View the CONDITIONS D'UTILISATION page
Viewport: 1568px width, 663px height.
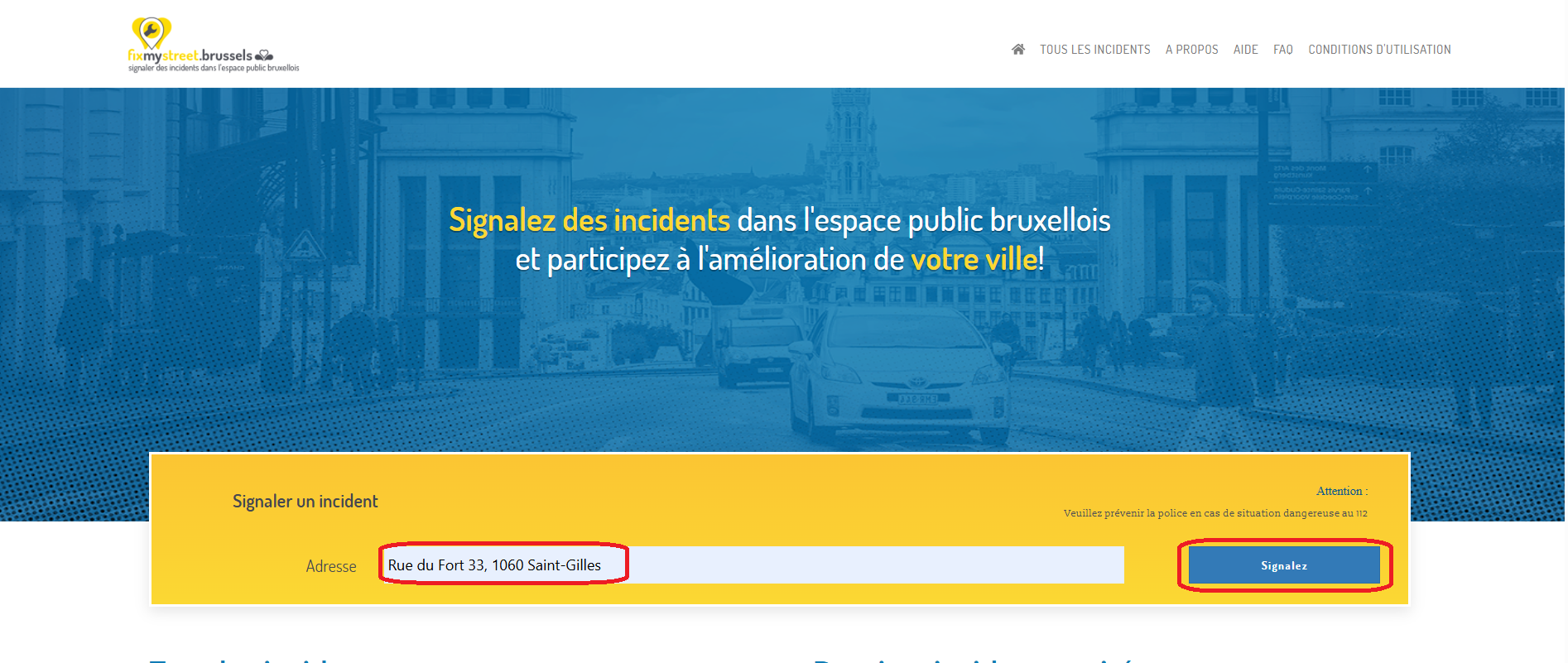tap(1379, 50)
